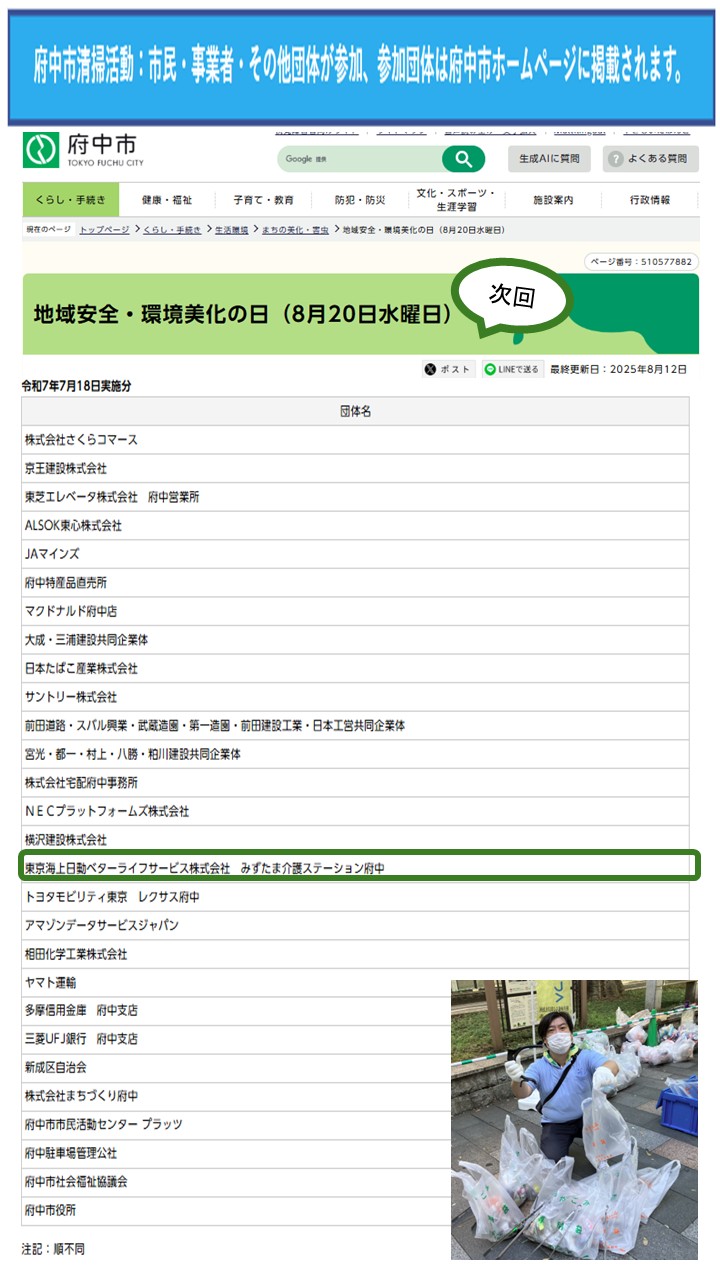The height and width of the screenshot is (1280, 720).
Task: Click the Fuchu City logo icon
Action: [42, 150]
